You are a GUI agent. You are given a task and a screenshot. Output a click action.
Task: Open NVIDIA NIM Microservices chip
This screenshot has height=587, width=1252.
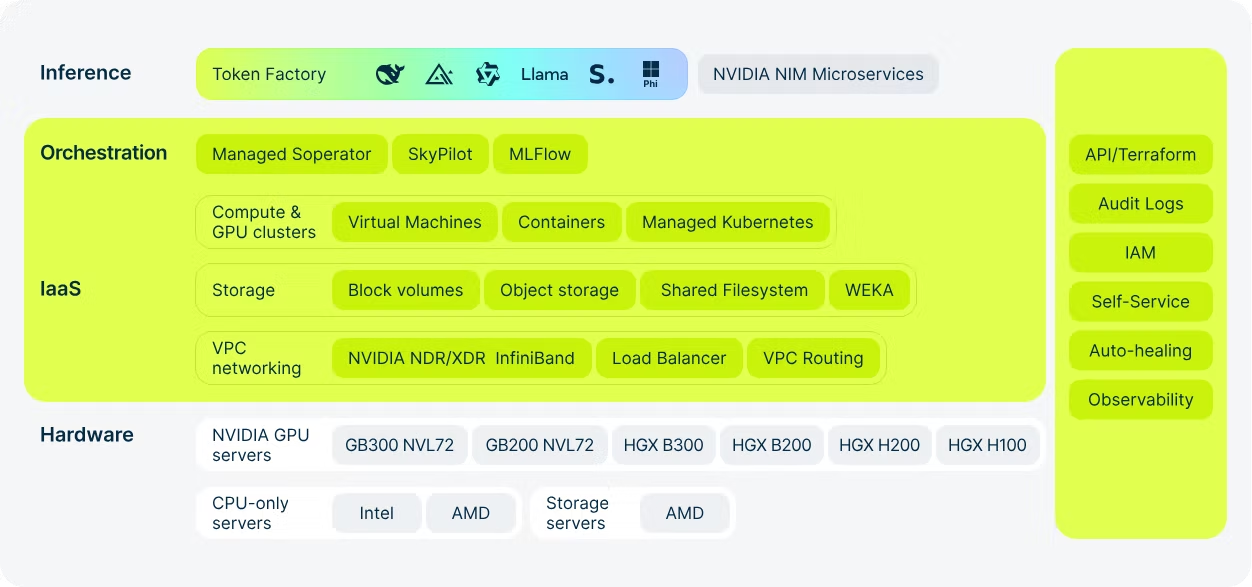[818, 74]
